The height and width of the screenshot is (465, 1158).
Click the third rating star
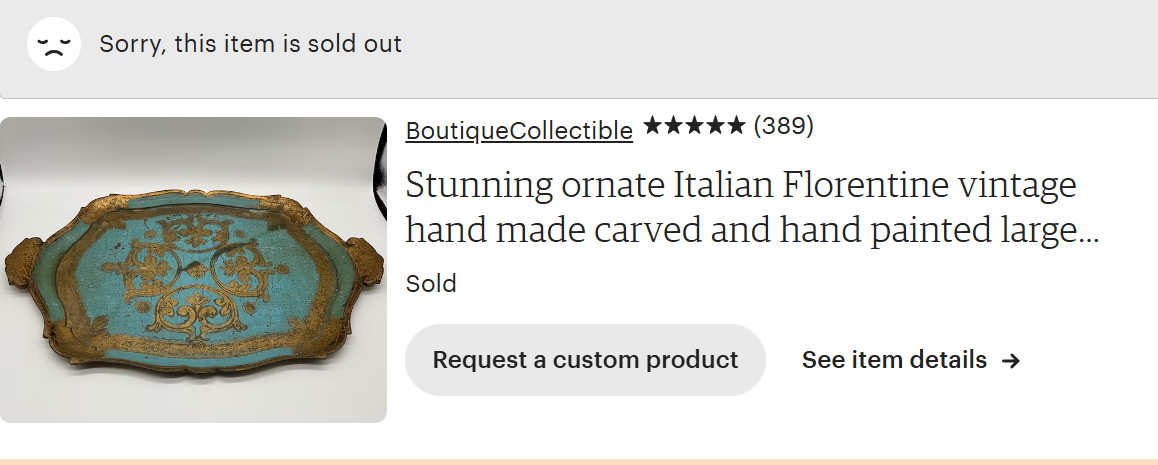694,126
